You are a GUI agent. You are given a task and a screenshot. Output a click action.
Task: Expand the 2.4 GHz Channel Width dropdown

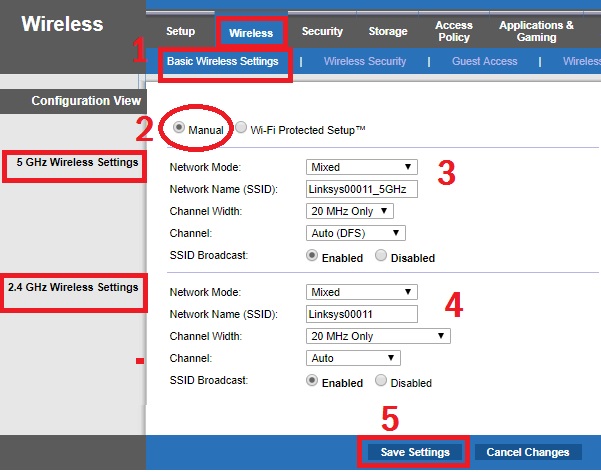tap(377, 336)
